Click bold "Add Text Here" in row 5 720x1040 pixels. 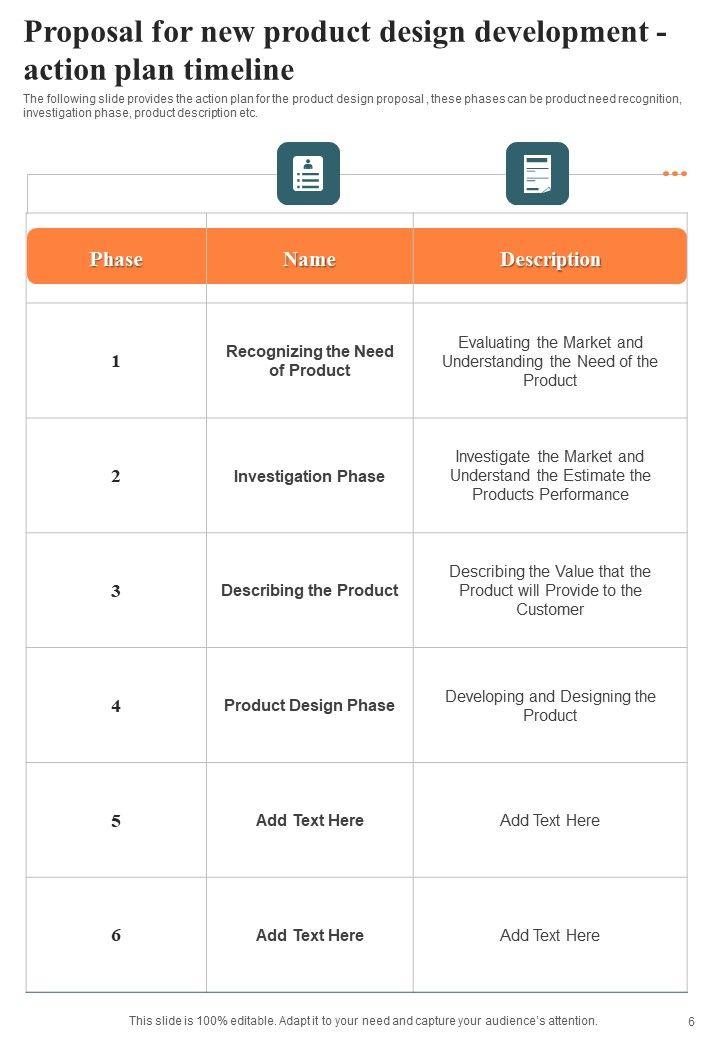[309, 820]
